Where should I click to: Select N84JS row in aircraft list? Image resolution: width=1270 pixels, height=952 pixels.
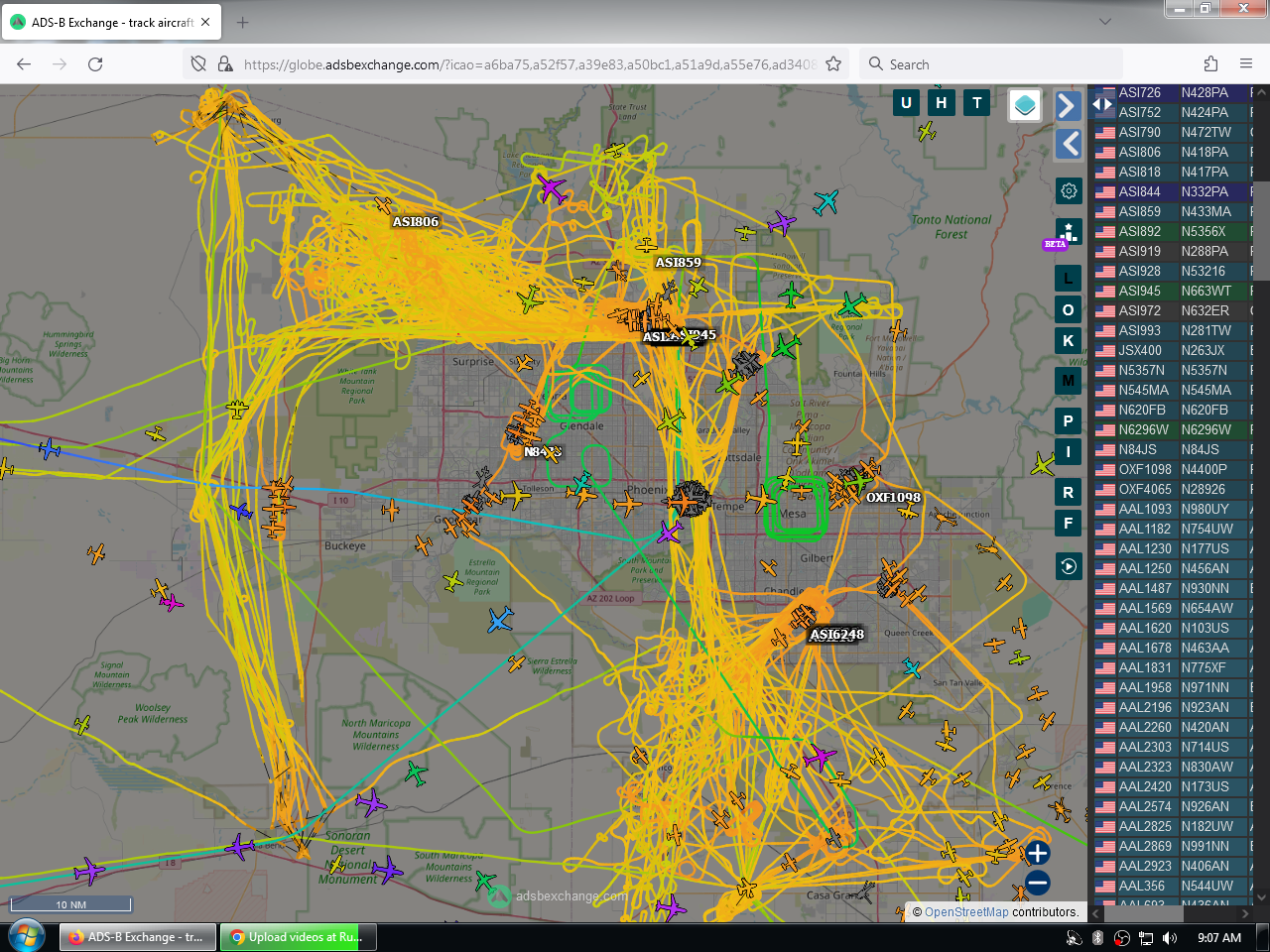click(x=1174, y=449)
